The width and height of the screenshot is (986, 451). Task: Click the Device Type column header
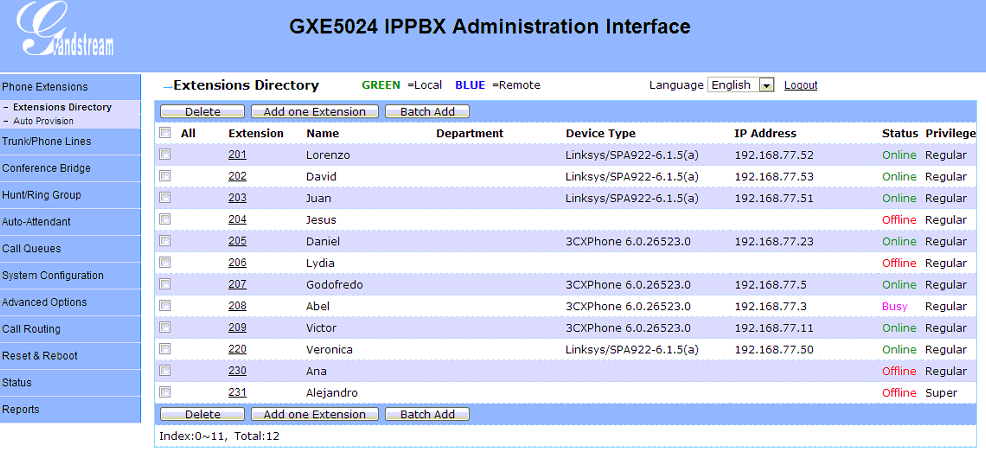click(601, 133)
